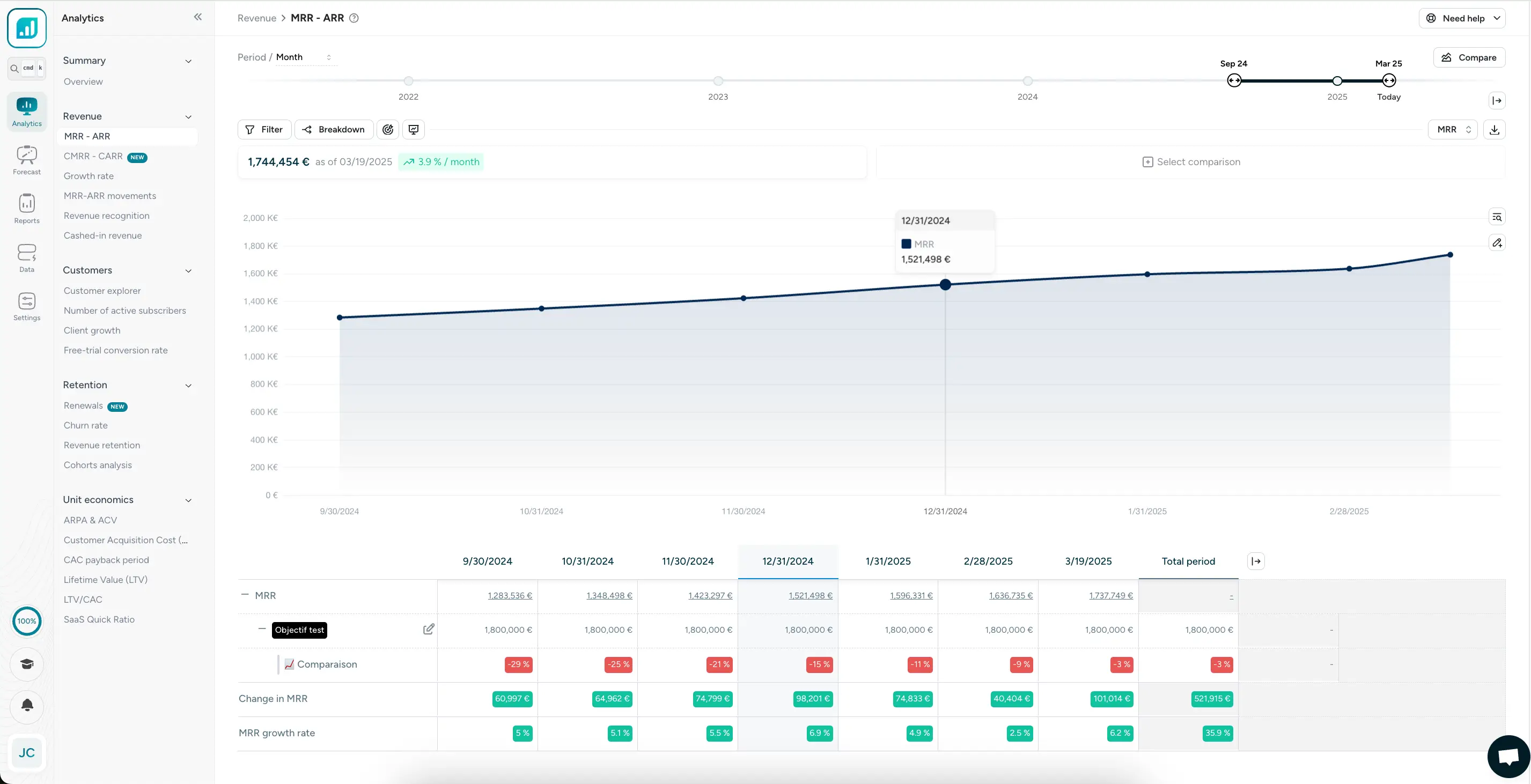This screenshot has height=784, width=1531.
Task: Collapse the Retention section
Action: (x=188, y=386)
